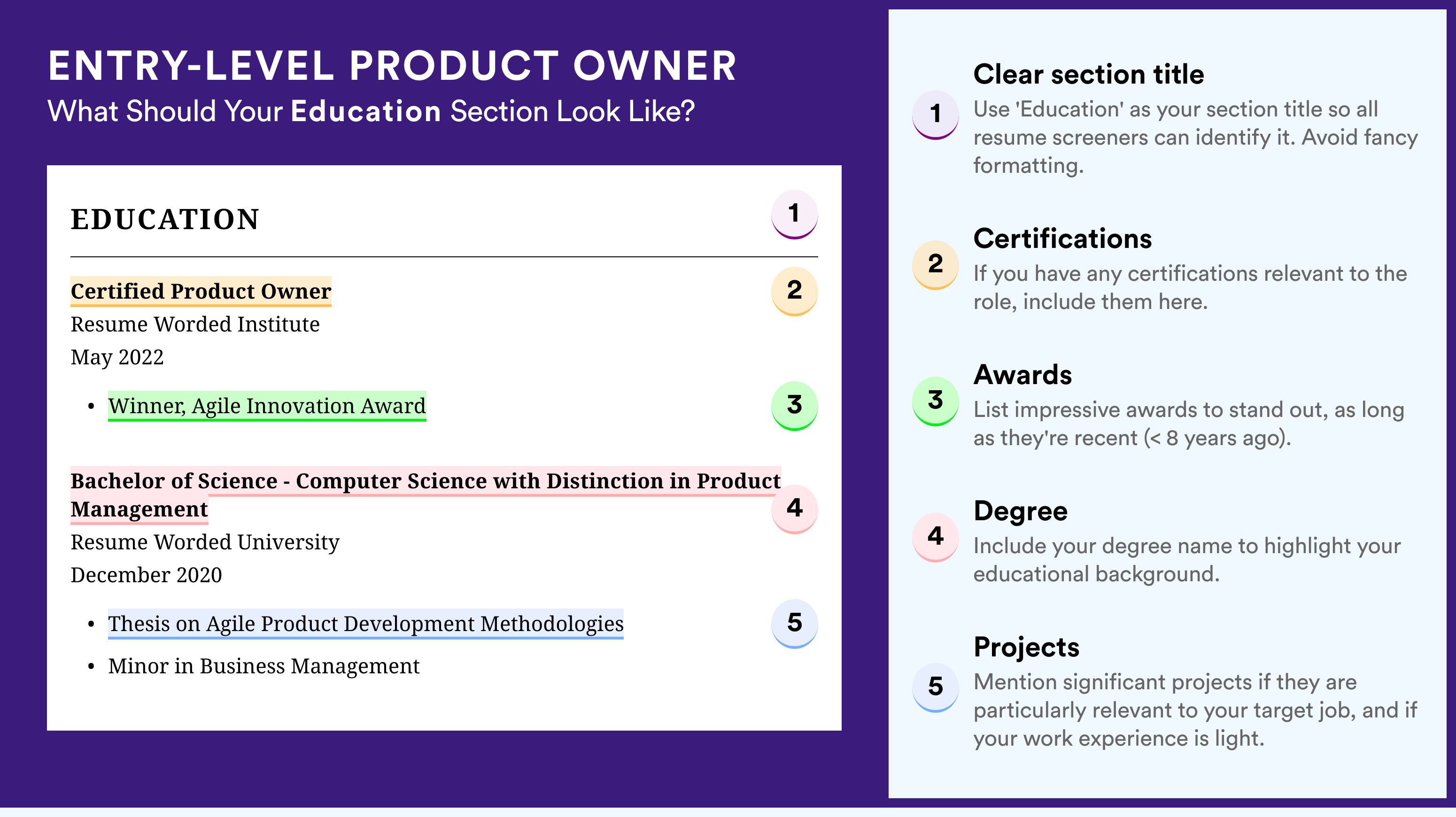The height and width of the screenshot is (817, 1456).
Task: Click the ENTRY-LEVEL PRODUCT OWNER title
Action: point(392,66)
